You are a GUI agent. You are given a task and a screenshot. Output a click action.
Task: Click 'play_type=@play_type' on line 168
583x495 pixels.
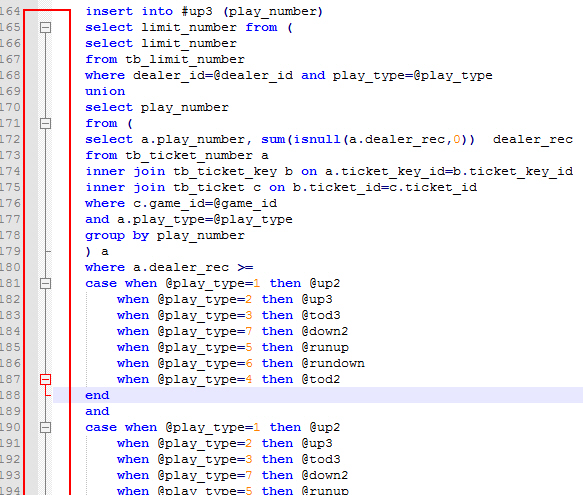(x=412, y=75)
